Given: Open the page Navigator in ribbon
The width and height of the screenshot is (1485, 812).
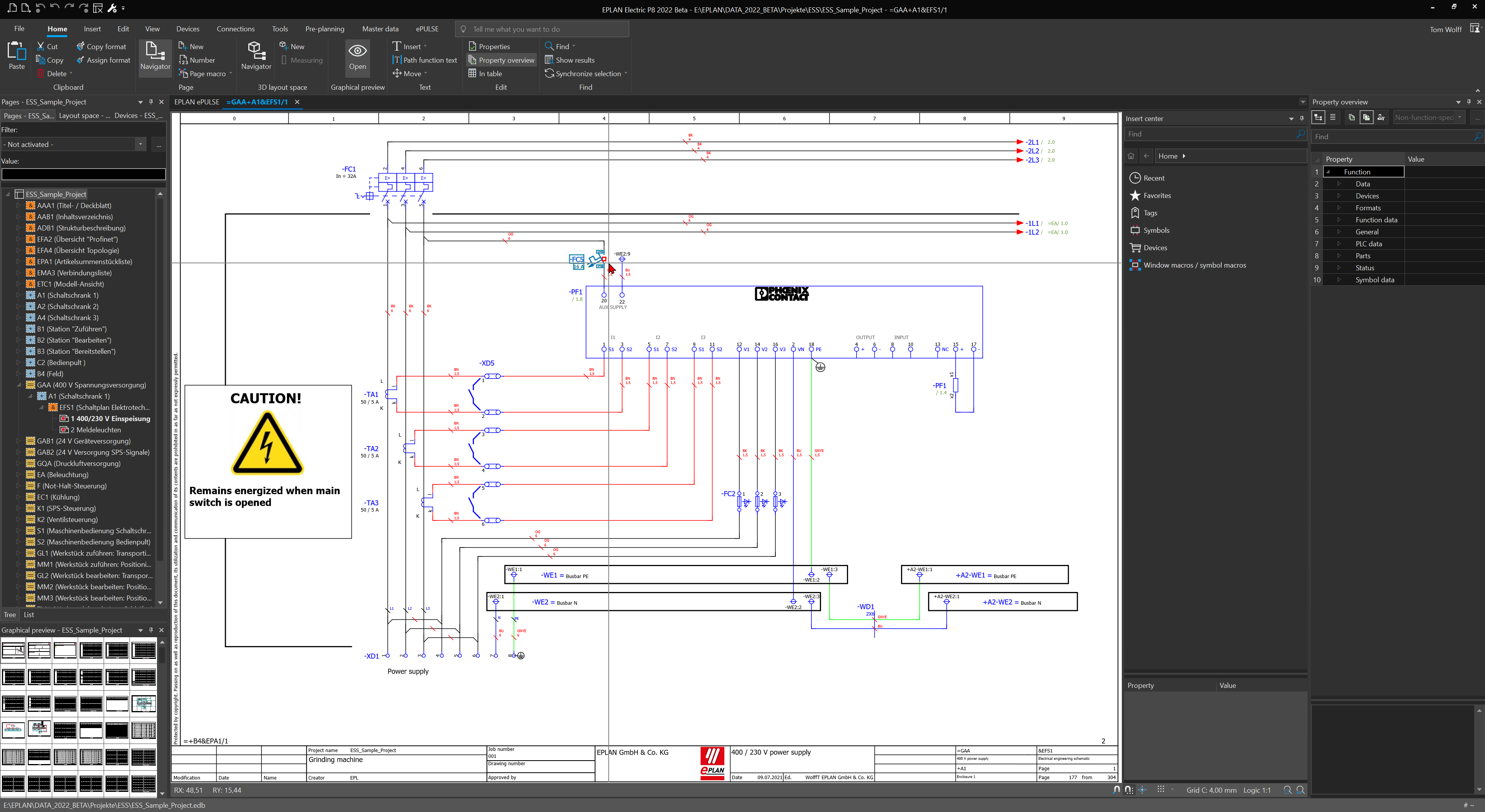Looking at the screenshot, I should [155, 56].
